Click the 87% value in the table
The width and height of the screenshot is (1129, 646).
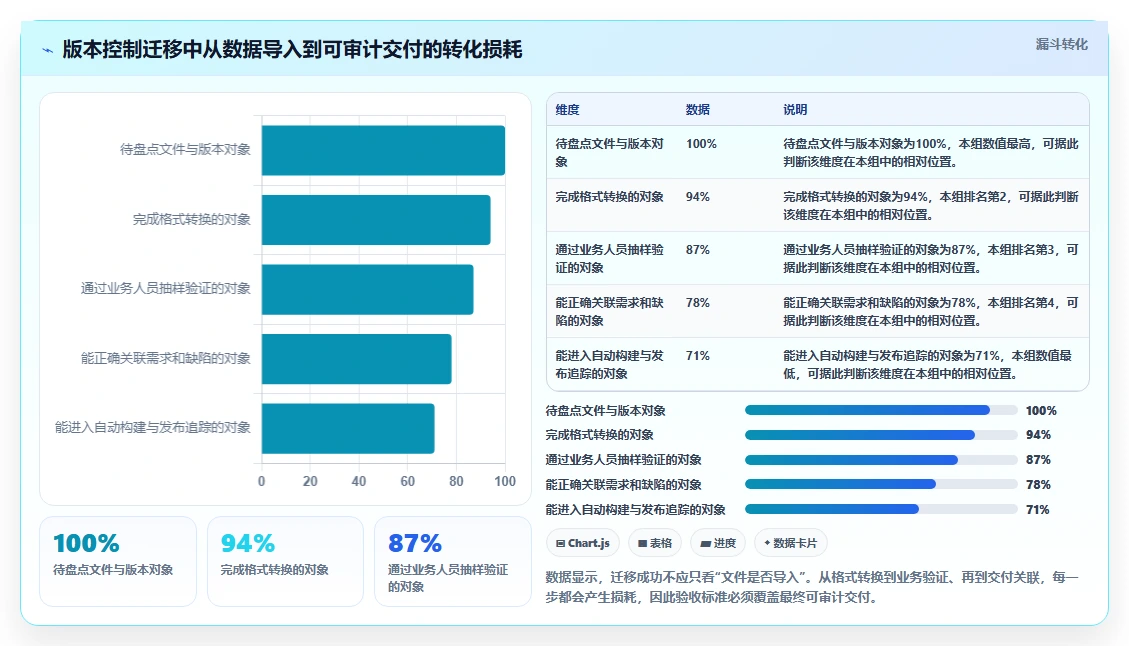point(698,250)
